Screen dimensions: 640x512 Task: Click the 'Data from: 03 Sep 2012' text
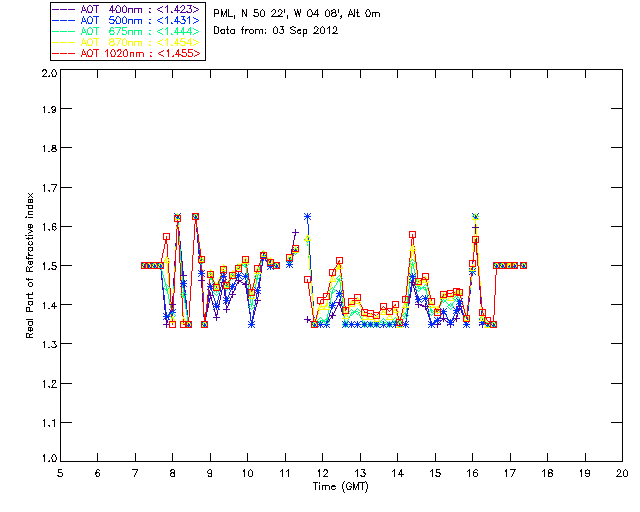[x=276, y=31]
